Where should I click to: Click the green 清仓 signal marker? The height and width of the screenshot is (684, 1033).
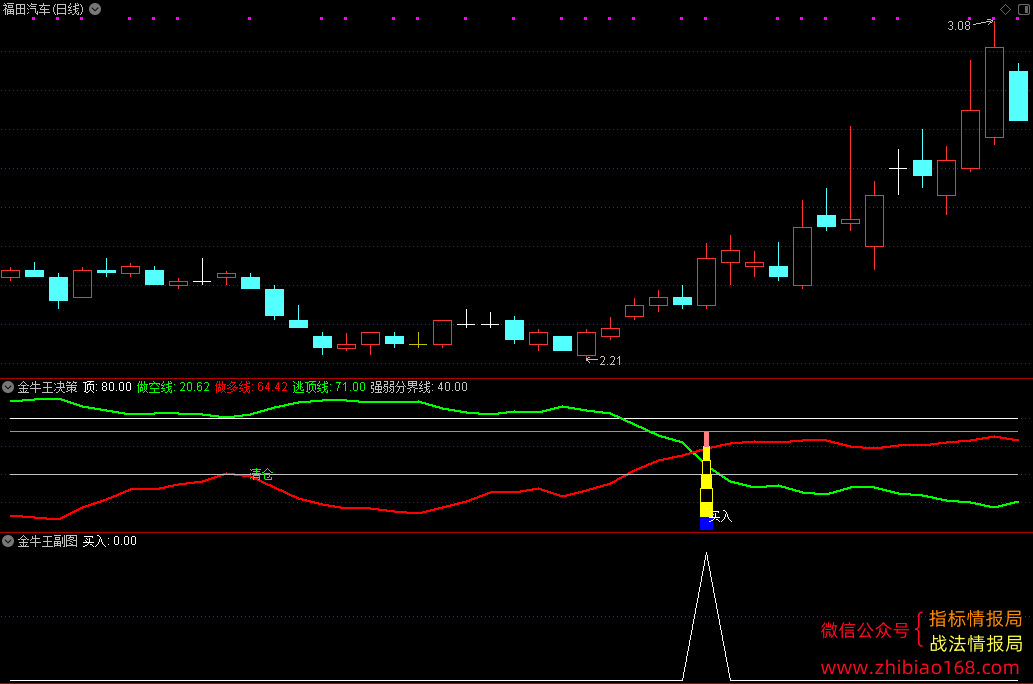[x=262, y=474]
